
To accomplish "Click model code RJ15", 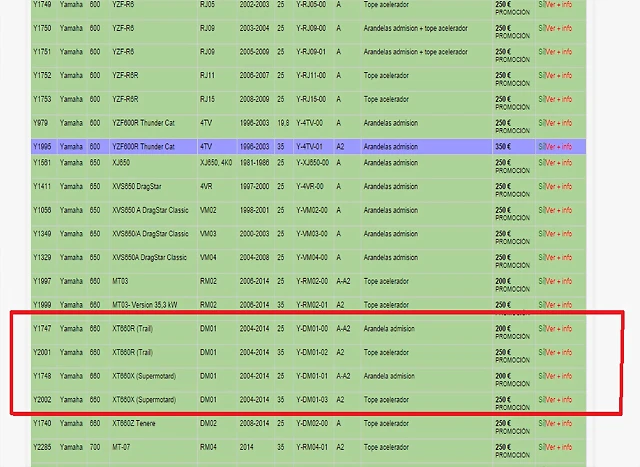I will coord(207,99).
